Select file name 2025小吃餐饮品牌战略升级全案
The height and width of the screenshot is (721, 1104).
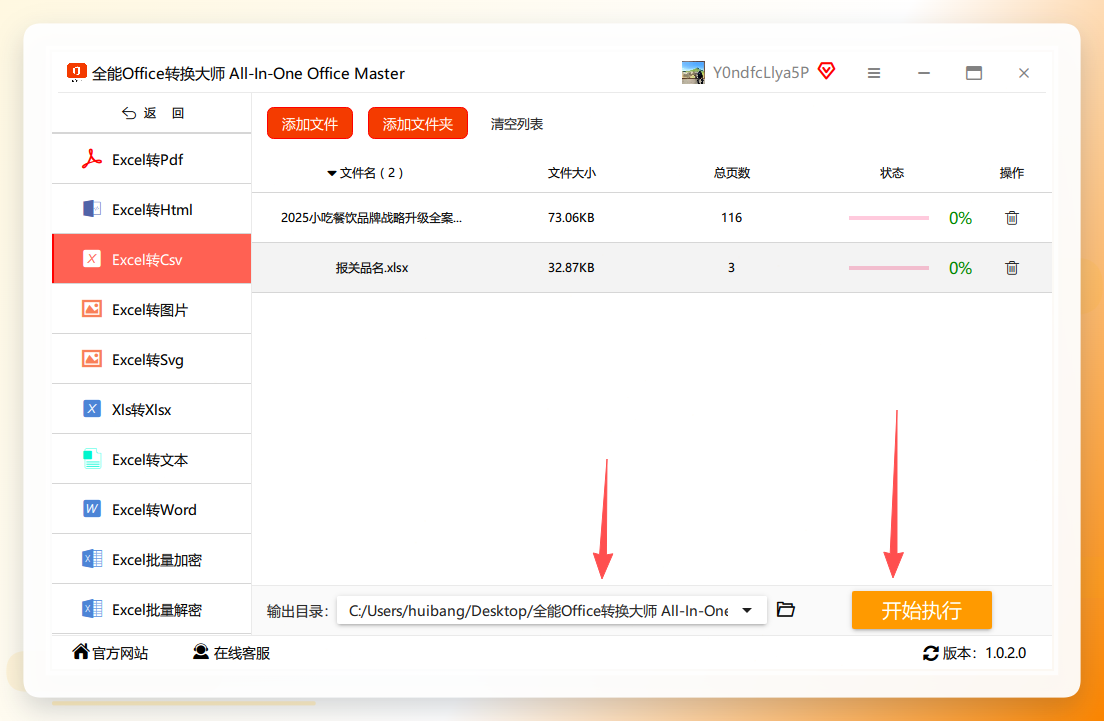[371, 218]
